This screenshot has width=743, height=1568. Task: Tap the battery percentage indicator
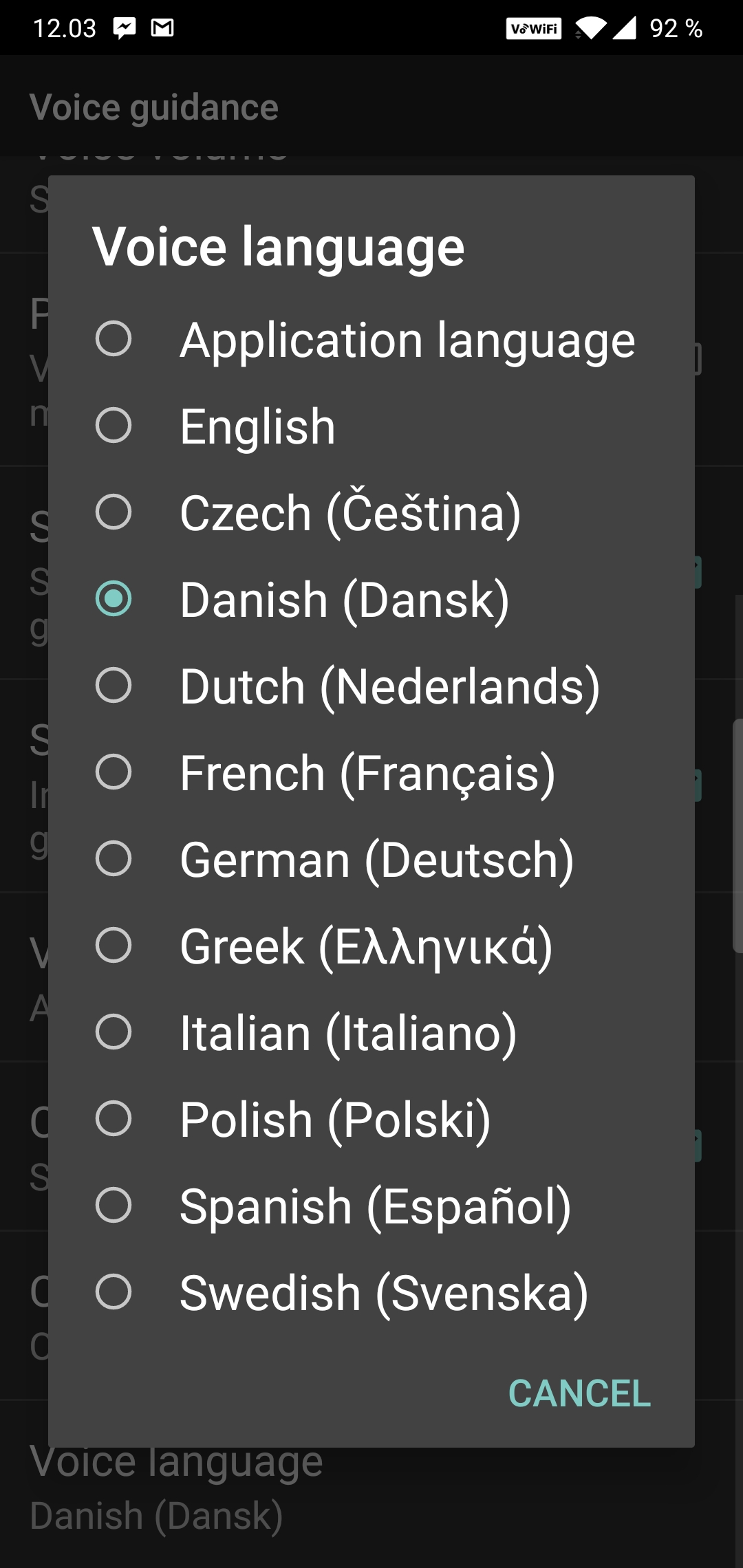[x=676, y=28]
